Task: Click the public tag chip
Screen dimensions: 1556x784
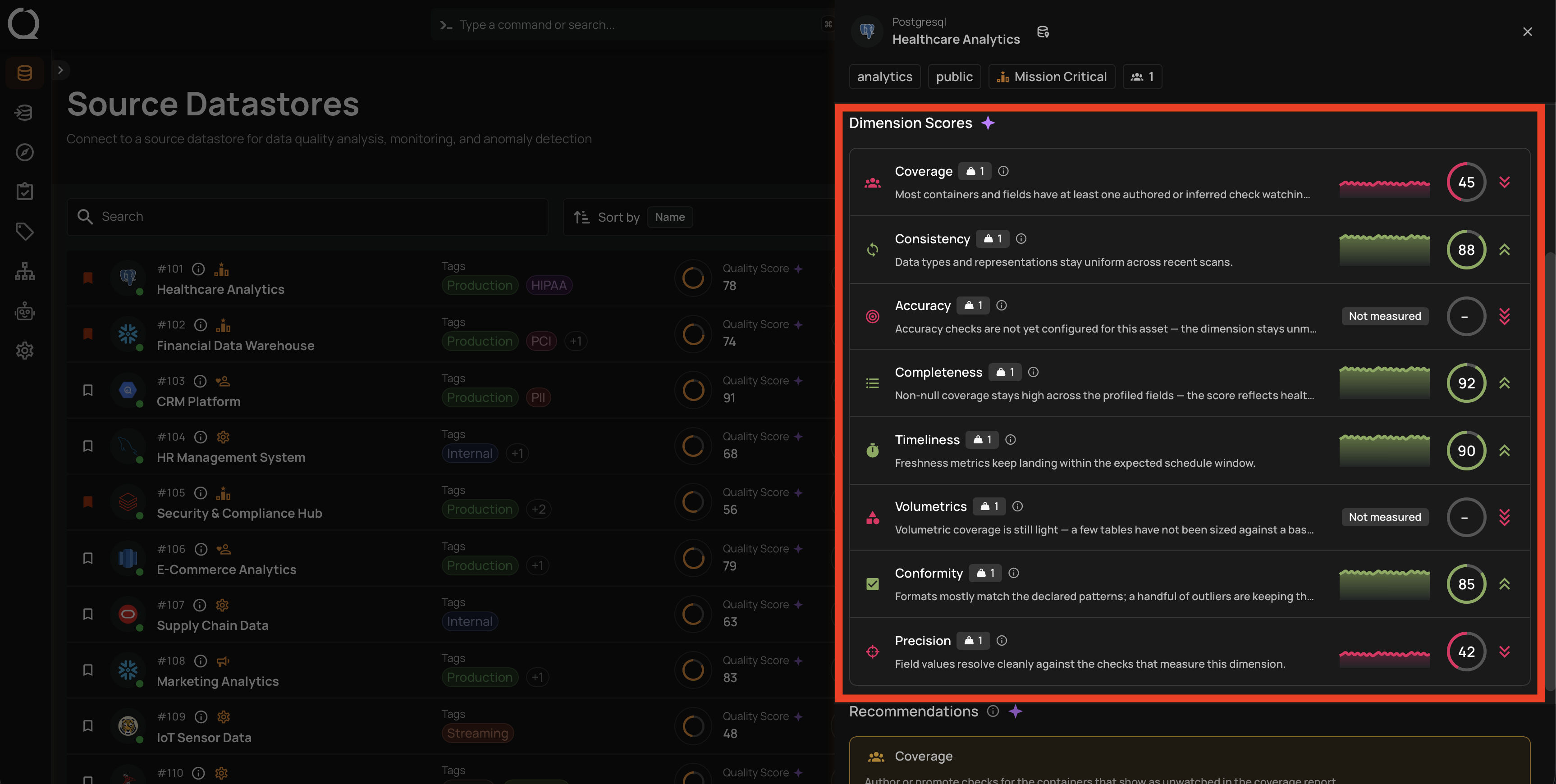Action: 954,77
